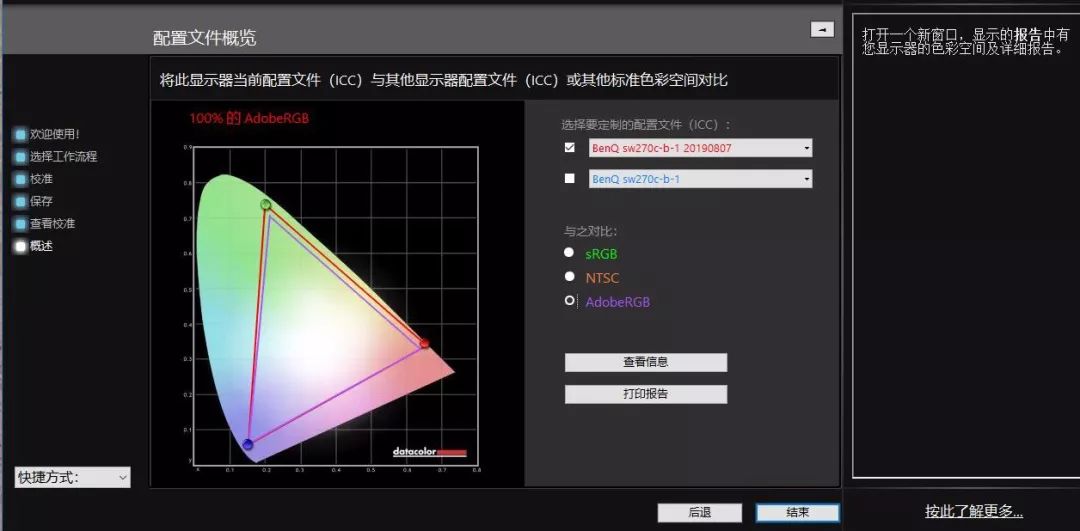The image size is (1080, 531).
Task: Expand the second BenQ sw270c-b-1 dropdown
Action: point(806,180)
